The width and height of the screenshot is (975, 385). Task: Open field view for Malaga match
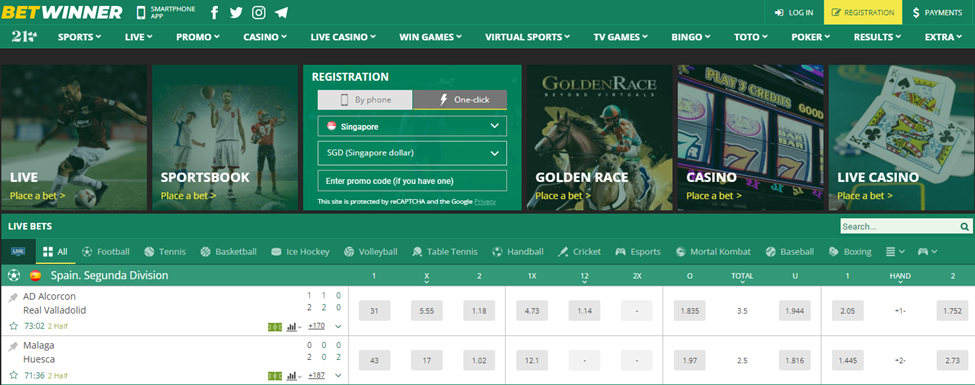pyautogui.click(x=274, y=376)
